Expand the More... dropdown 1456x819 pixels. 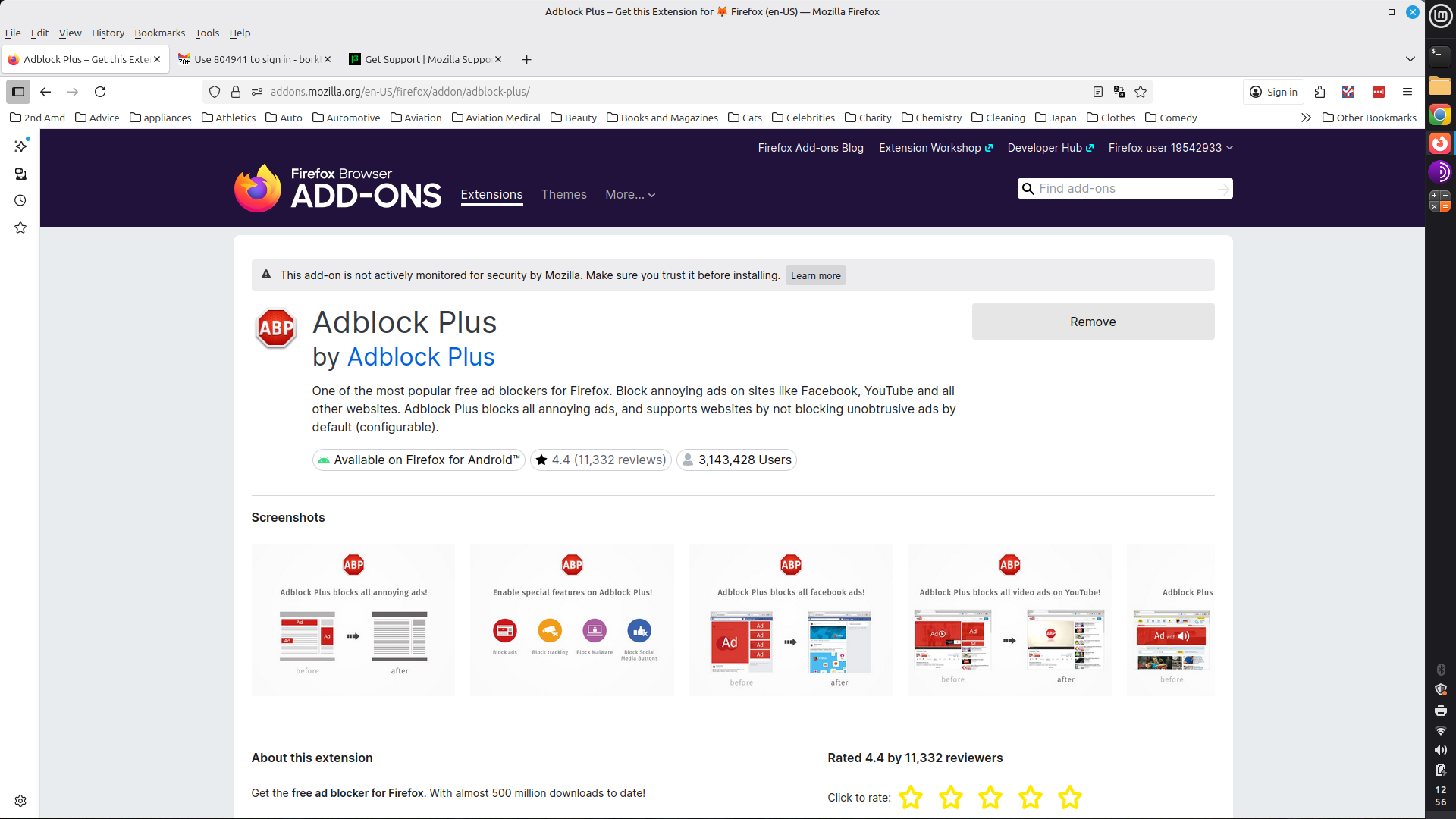point(629,195)
